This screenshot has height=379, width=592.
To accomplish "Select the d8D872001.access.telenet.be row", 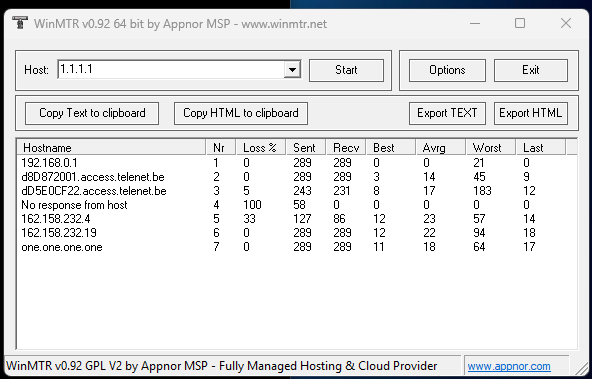I will [297, 177].
